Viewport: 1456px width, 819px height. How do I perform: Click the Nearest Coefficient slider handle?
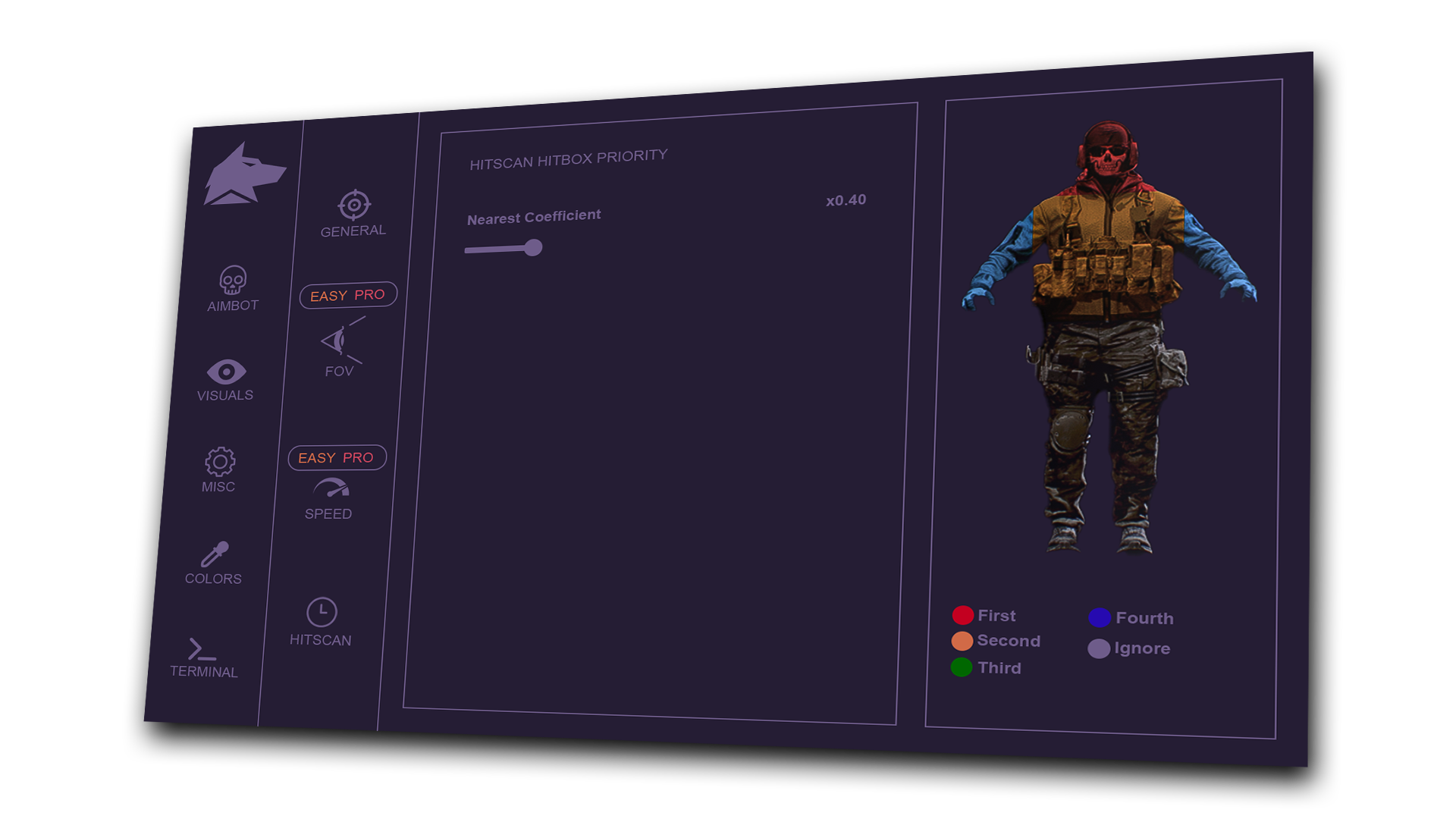click(533, 248)
